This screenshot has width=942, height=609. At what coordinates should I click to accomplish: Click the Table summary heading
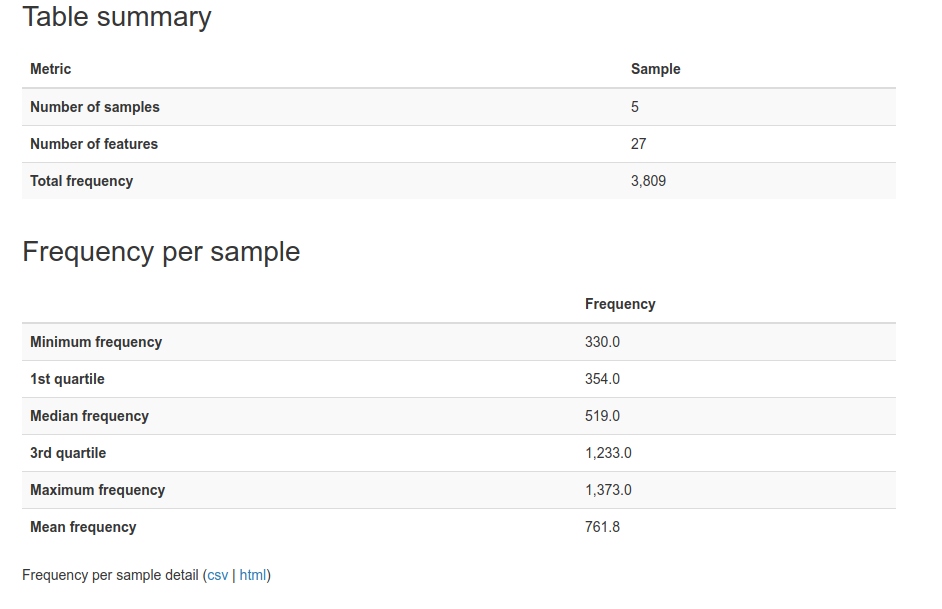(x=117, y=16)
